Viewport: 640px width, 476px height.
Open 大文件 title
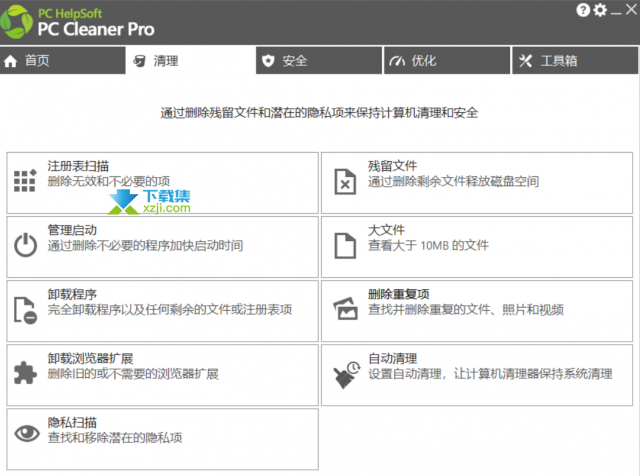click(386, 230)
